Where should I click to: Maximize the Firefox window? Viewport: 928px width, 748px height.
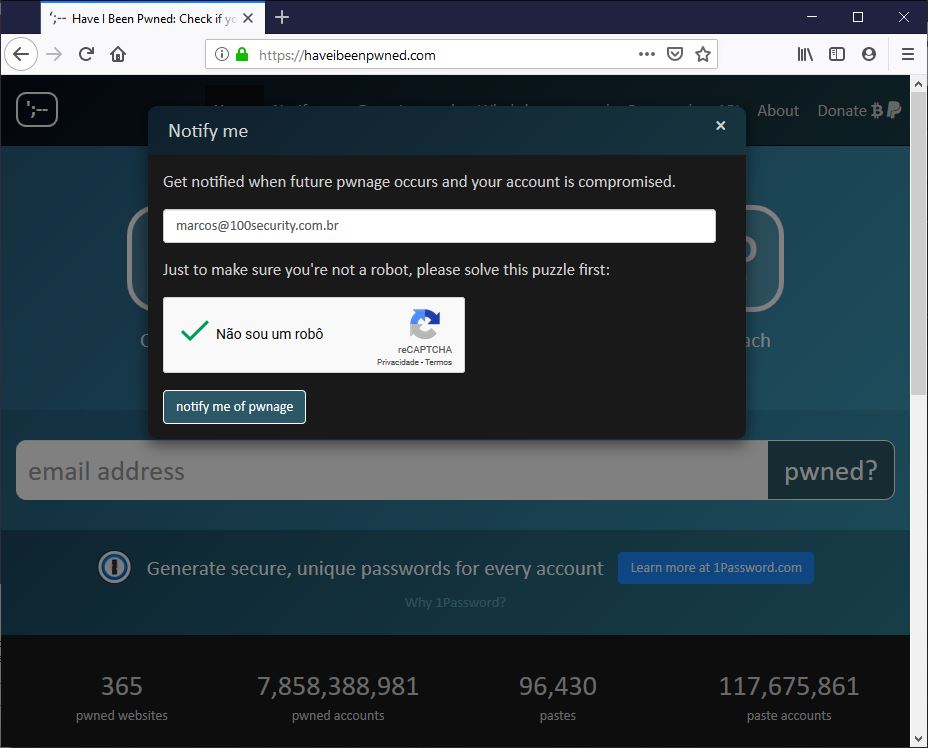858,17
